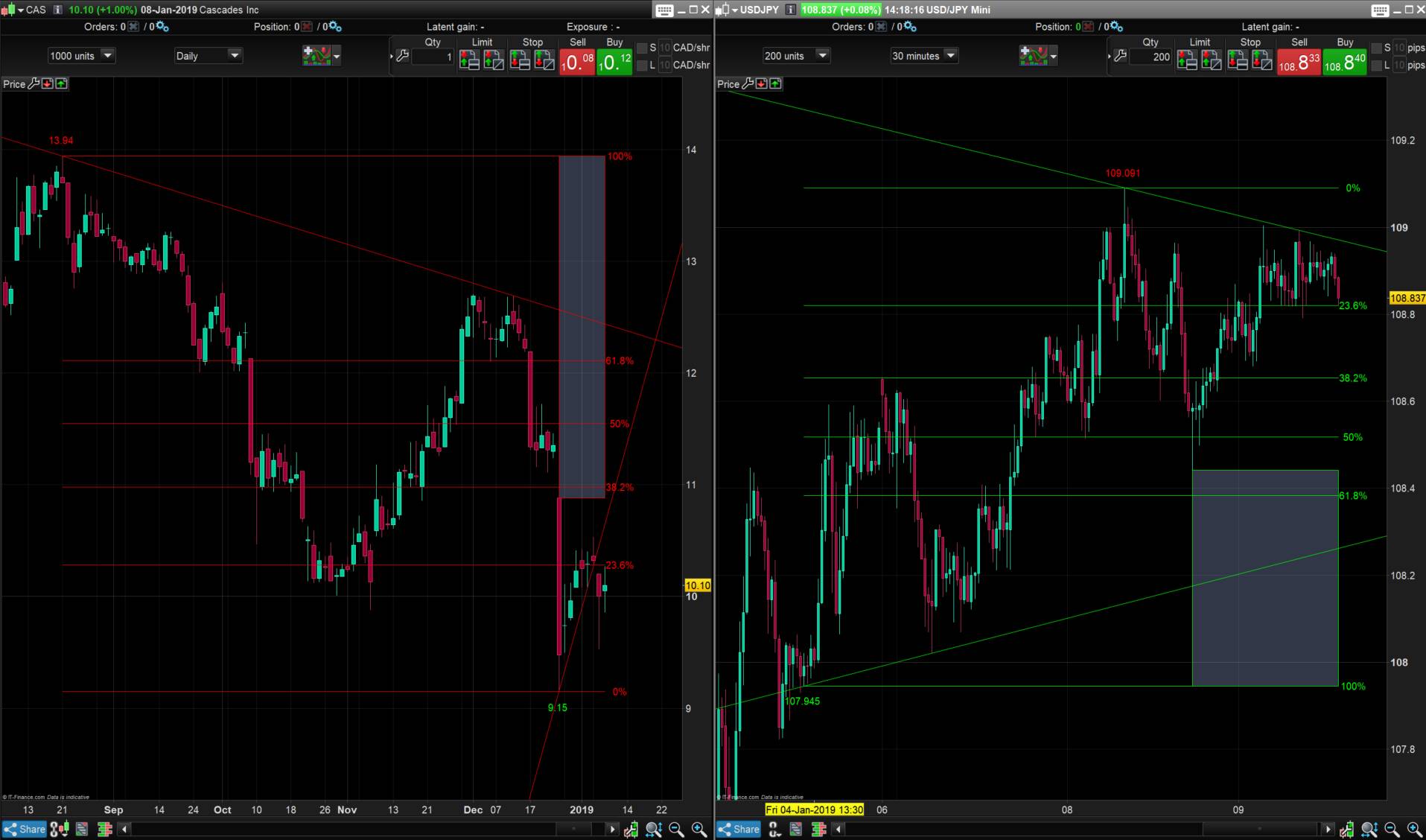Move CAS Price panel up
Viewport: 1426px width, 840px height.
tap(61, 84)
